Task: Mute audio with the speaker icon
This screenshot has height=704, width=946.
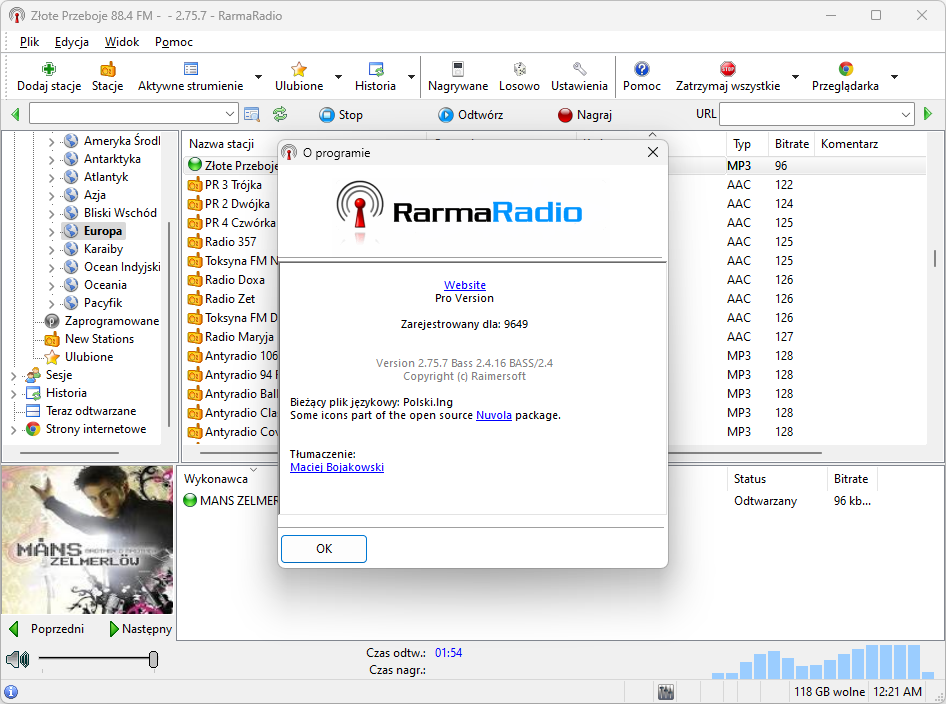Action: tap(17, 659)
